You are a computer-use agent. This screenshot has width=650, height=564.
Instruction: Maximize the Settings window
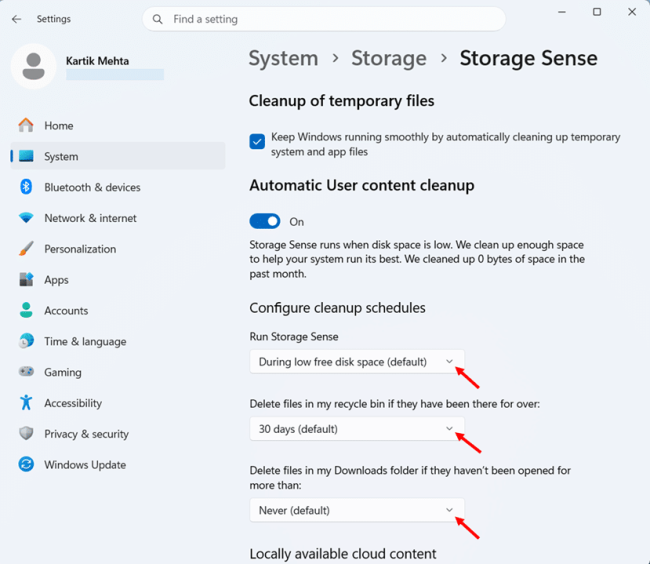coord(597,12)
